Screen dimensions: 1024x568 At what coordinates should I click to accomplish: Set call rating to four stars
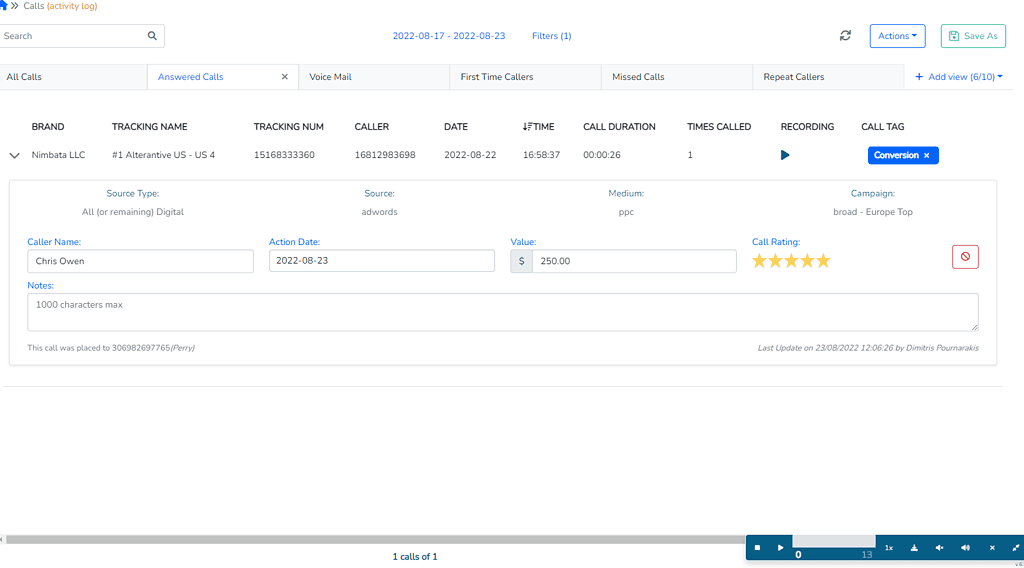click(x=807, y=261)
